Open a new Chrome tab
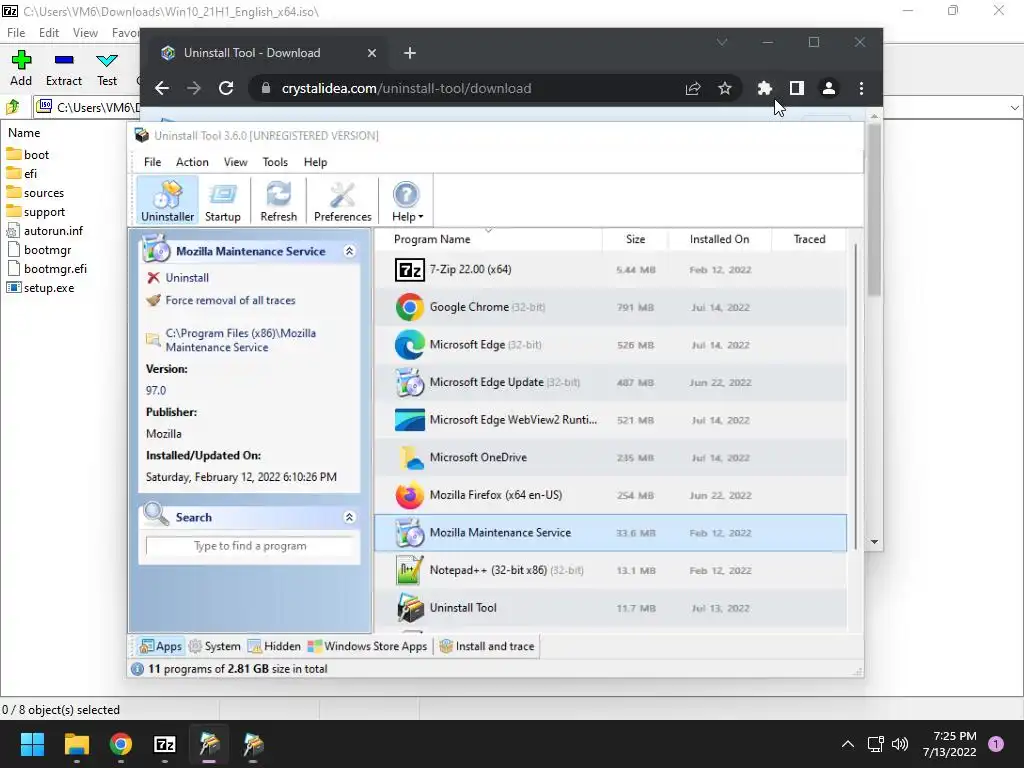The image size is (1024, 768). [409, 53]
